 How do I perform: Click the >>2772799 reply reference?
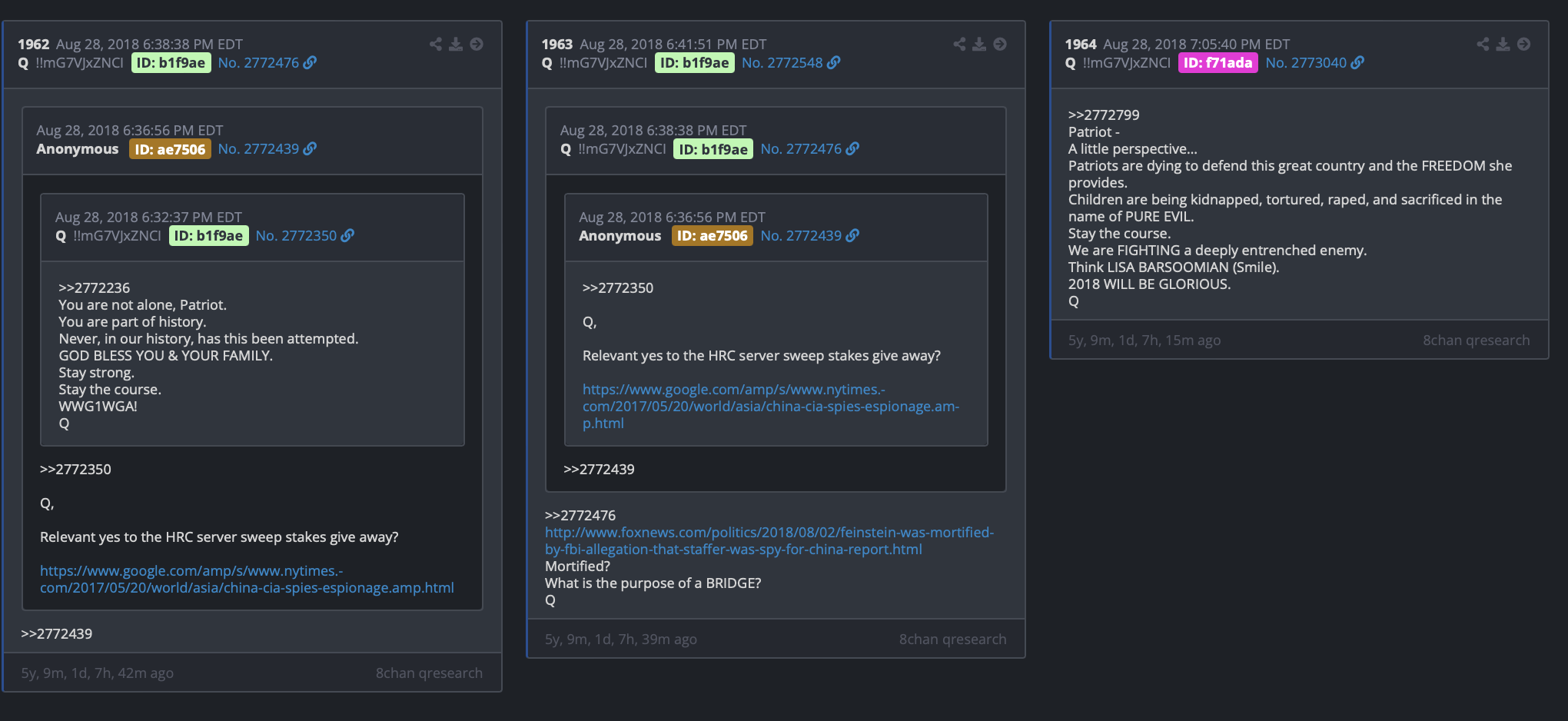[1104, 115]
